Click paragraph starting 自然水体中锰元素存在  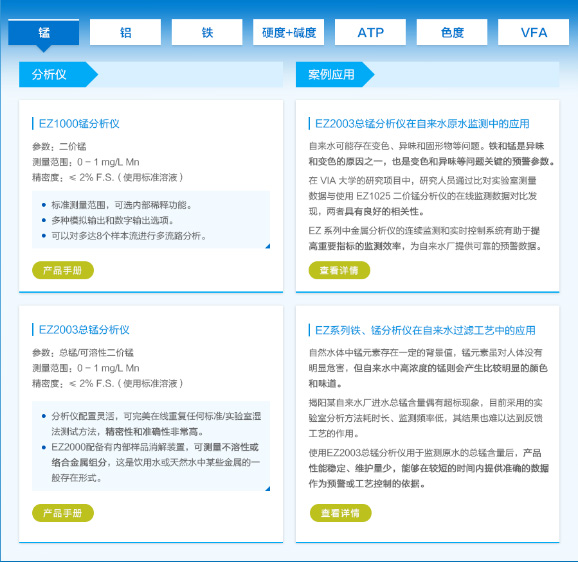point(428,368)
